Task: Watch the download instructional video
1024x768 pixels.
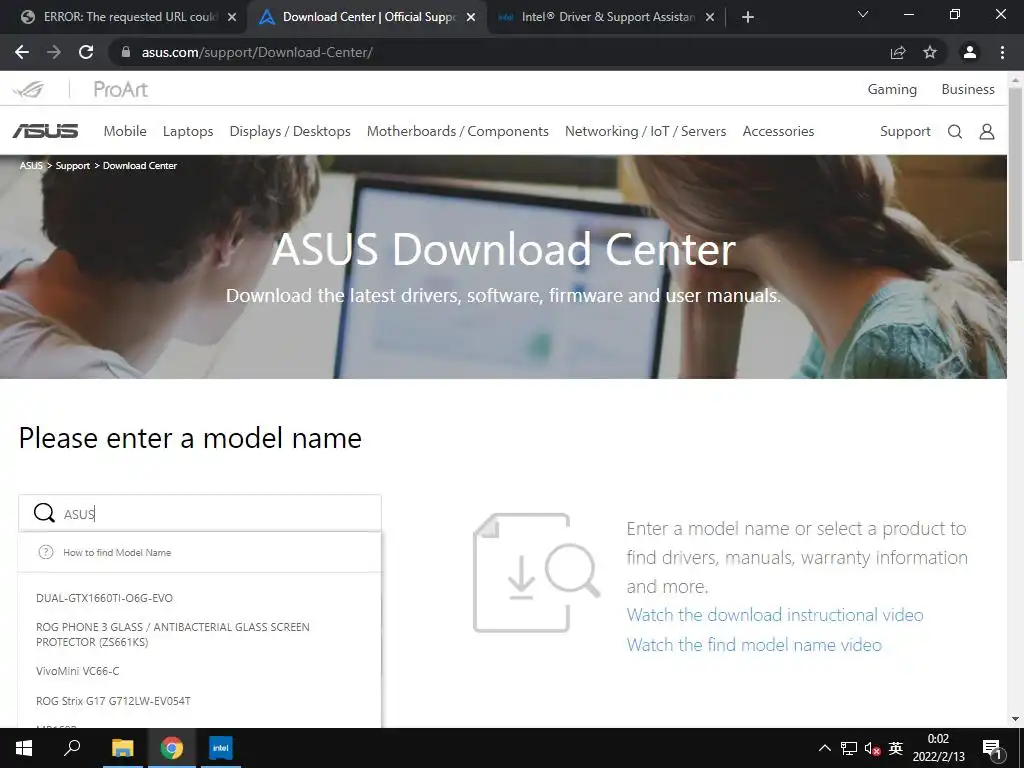Action: 775,615
